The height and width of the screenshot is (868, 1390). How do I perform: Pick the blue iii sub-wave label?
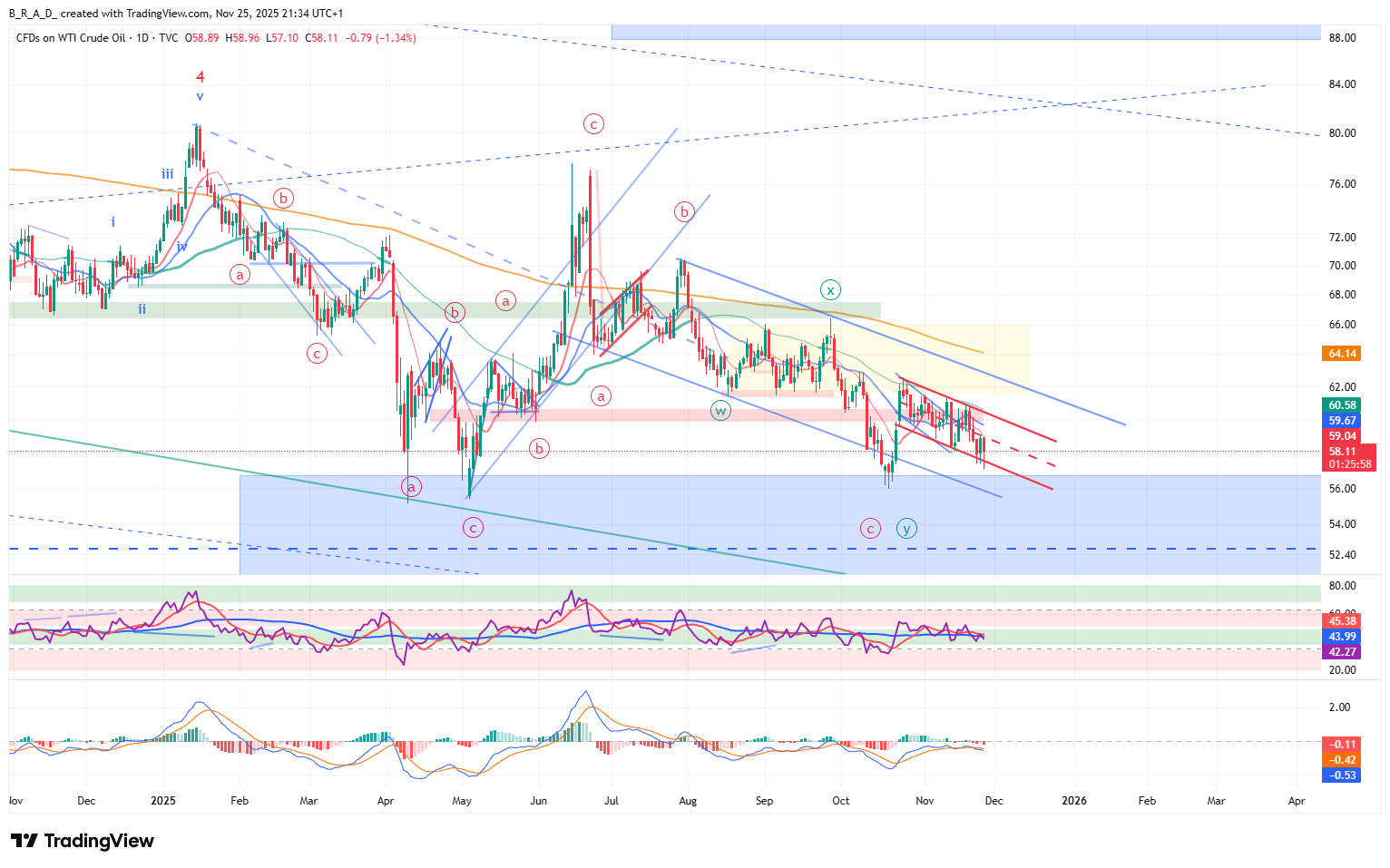(168, 174)
